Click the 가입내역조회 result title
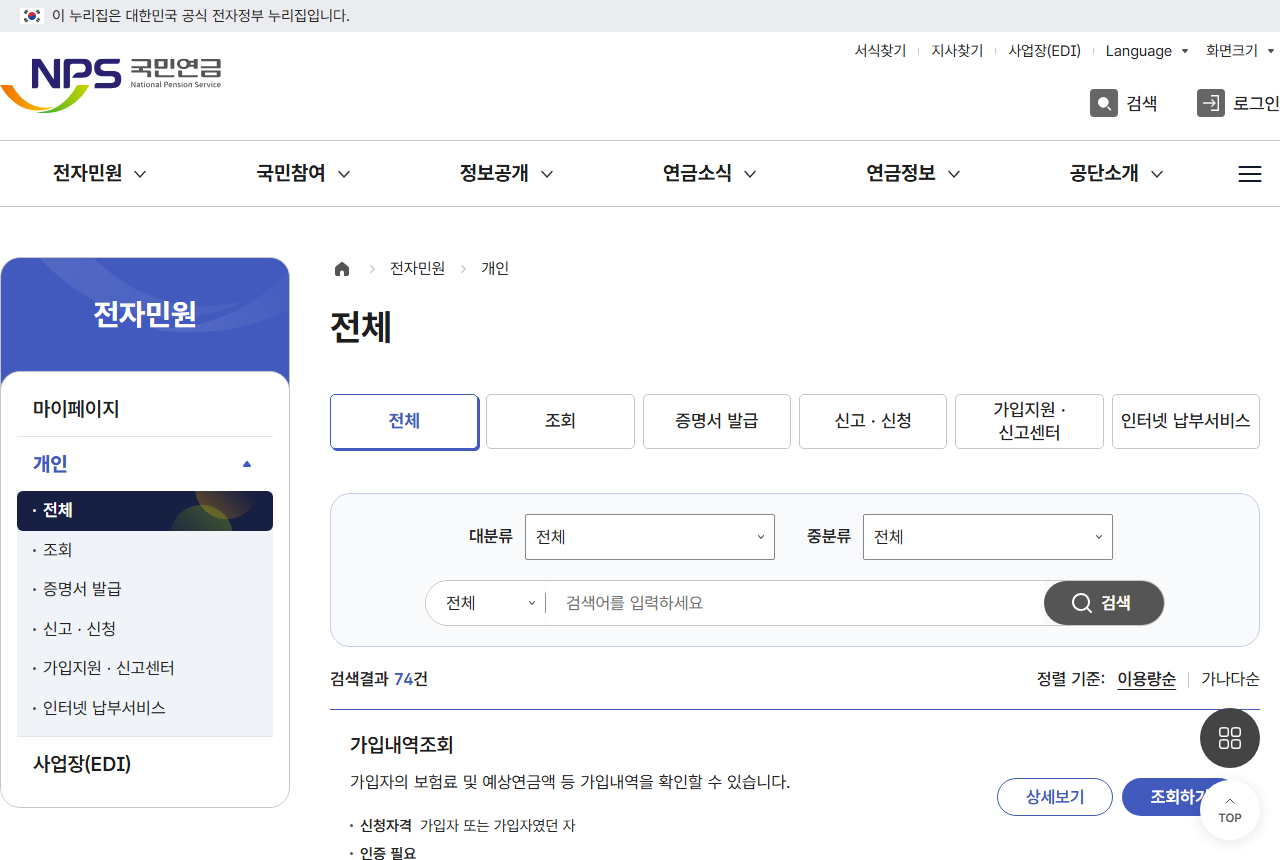This screenshot has width=1280, height=860. pos(402,745)
